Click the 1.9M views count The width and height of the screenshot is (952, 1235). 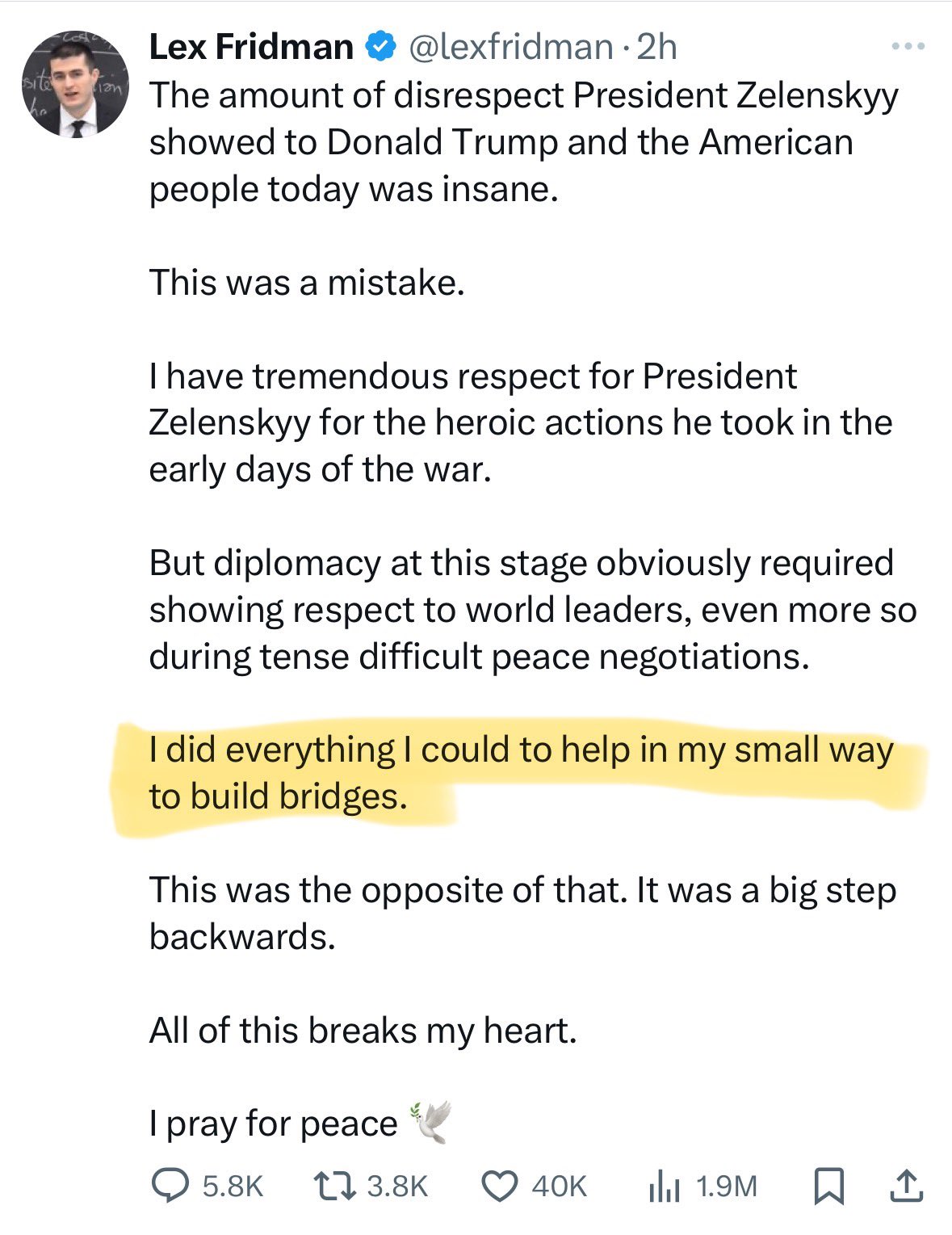point(726,1186)
